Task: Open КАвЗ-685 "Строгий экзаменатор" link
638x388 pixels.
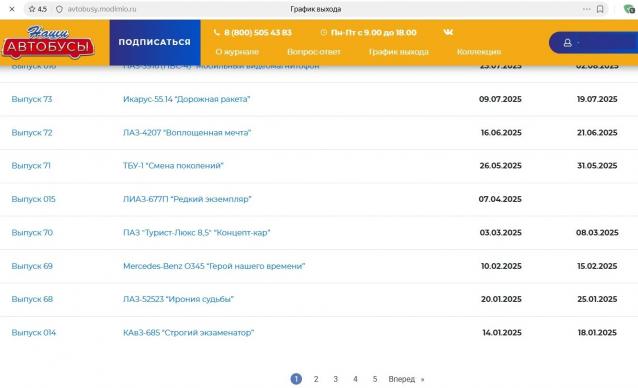Action: tap(188, 333)
